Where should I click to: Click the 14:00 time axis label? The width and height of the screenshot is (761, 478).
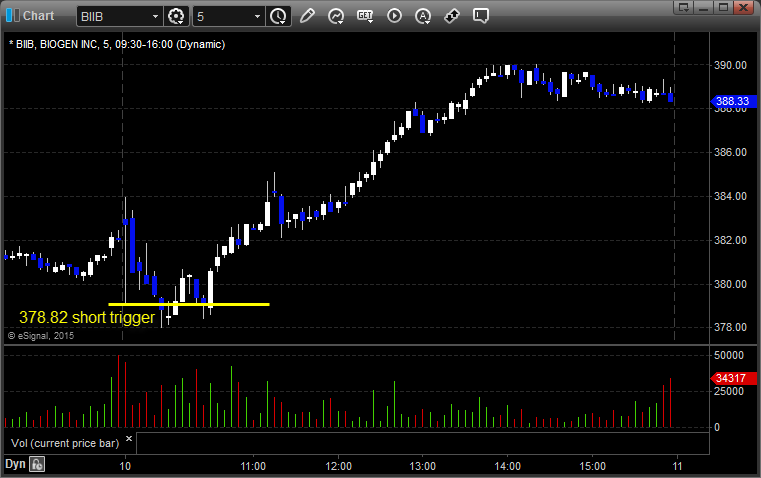[x=508, y=466]
